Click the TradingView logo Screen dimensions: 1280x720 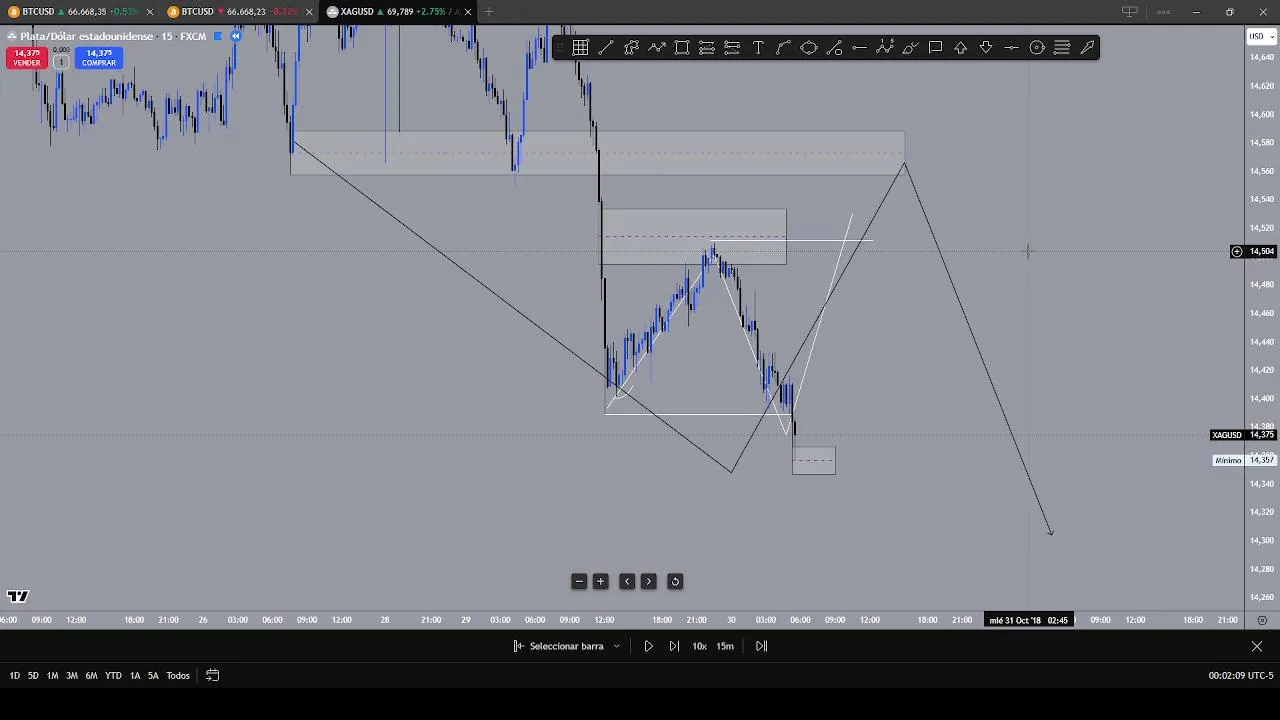click(18, 596)
